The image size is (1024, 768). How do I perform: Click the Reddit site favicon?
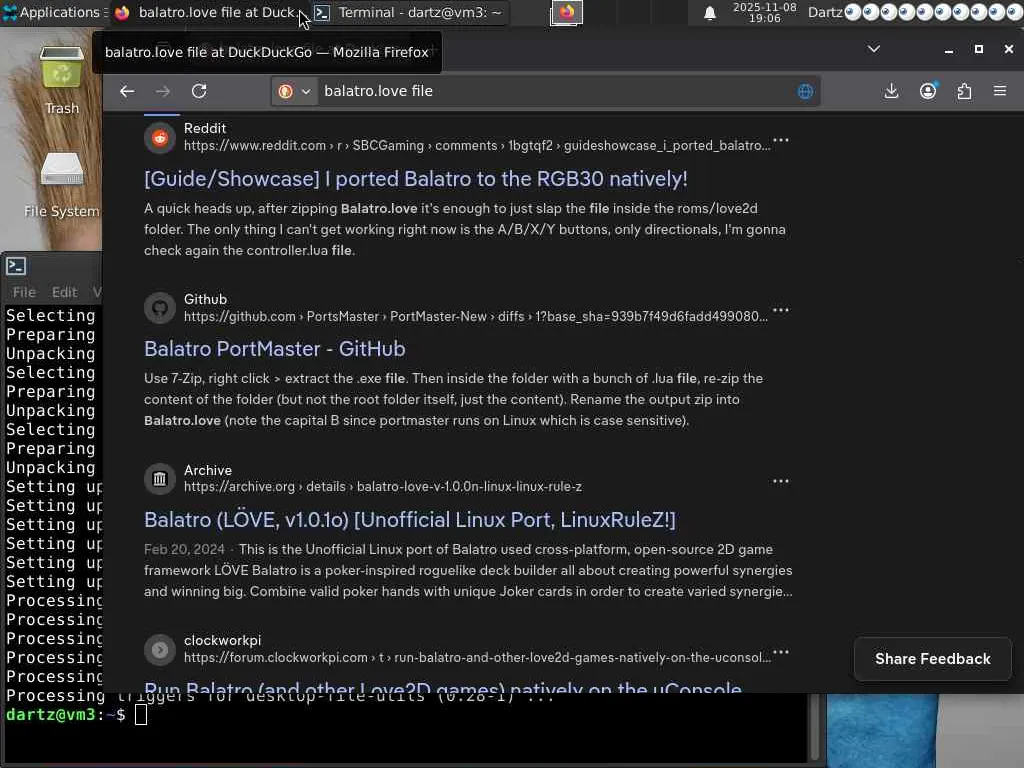pyautogui.click(x=160, y=138)
